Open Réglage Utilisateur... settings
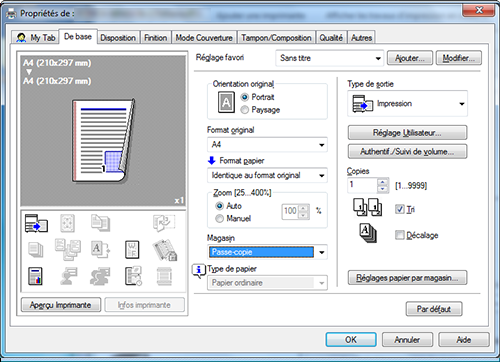This screenshot has height=362, width=500. tap(407, 133)
